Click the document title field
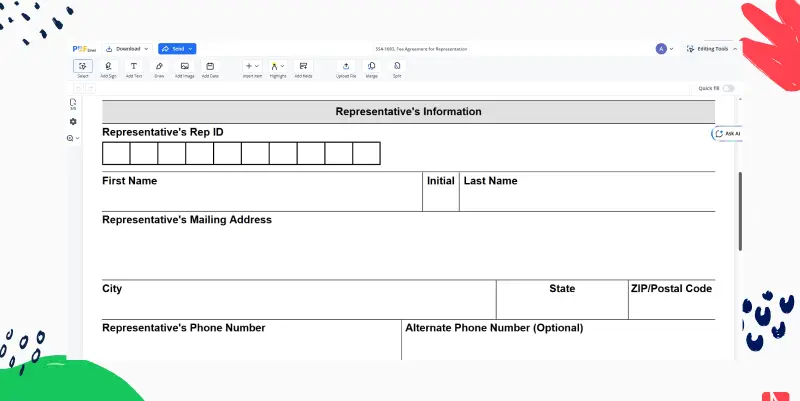800x401 pixels. 421,49
